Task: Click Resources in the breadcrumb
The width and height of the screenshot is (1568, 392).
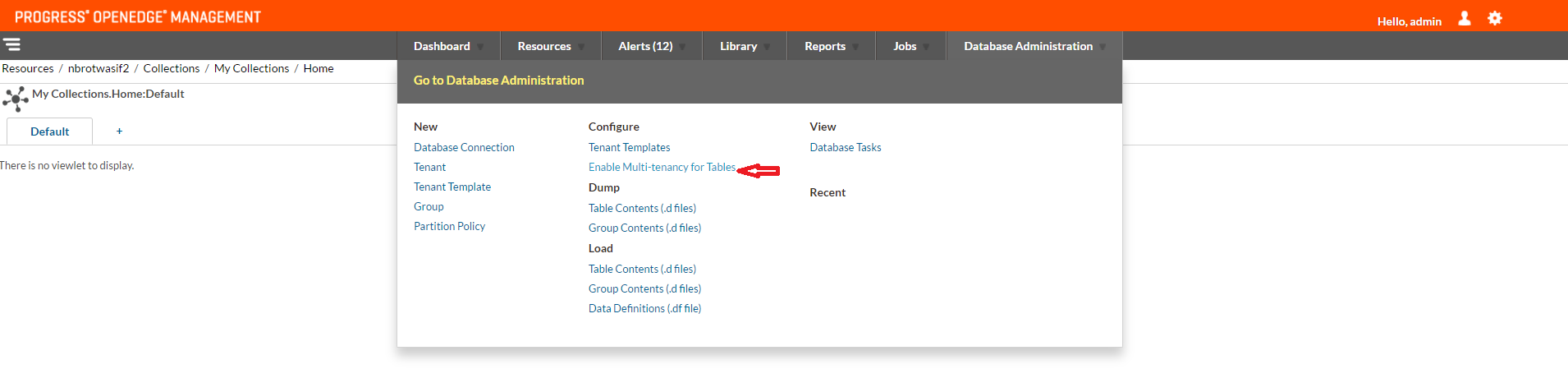Action: pyautogui.click(x=28, y=68)
